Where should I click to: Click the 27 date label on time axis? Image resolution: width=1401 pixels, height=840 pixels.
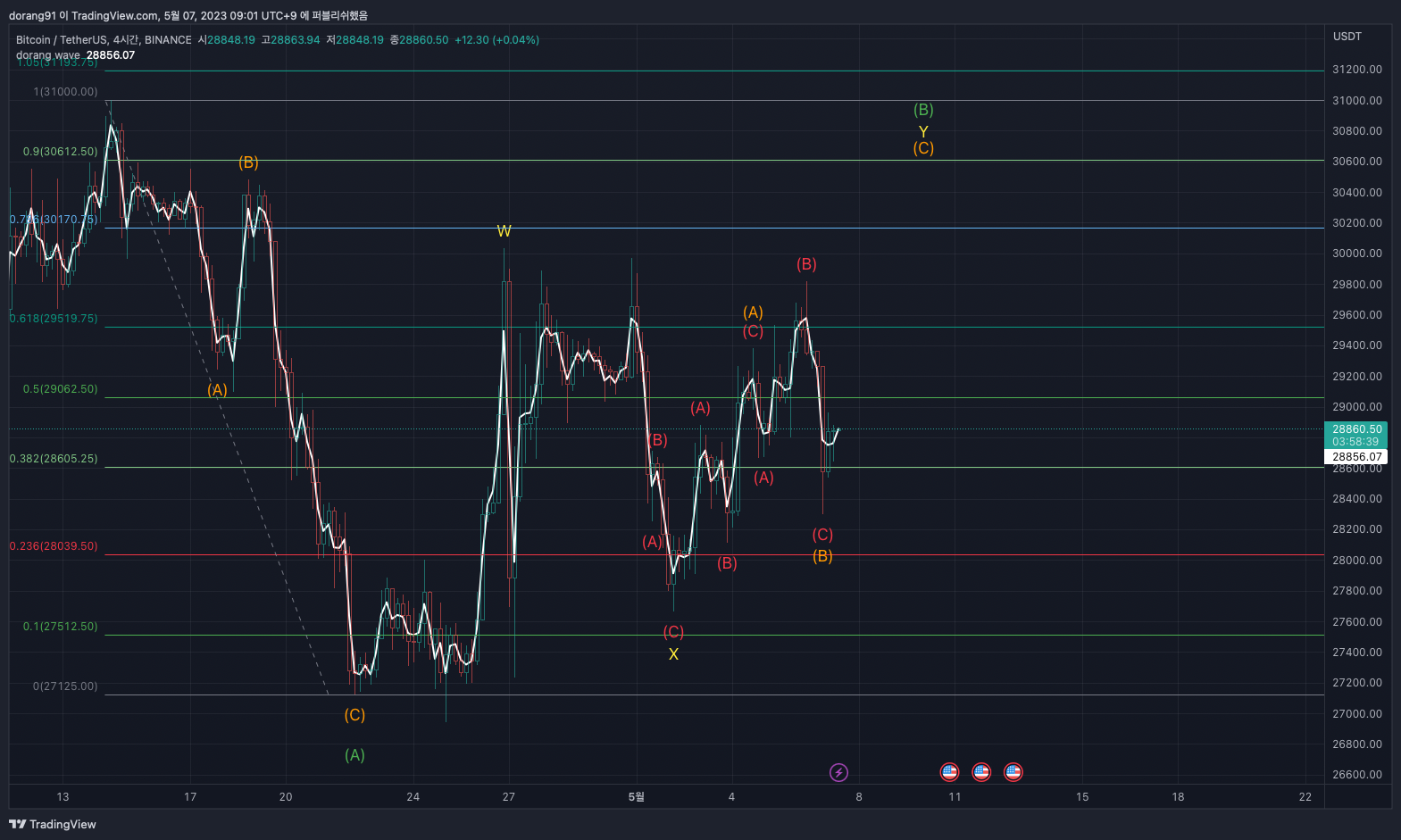coord(508,797)
